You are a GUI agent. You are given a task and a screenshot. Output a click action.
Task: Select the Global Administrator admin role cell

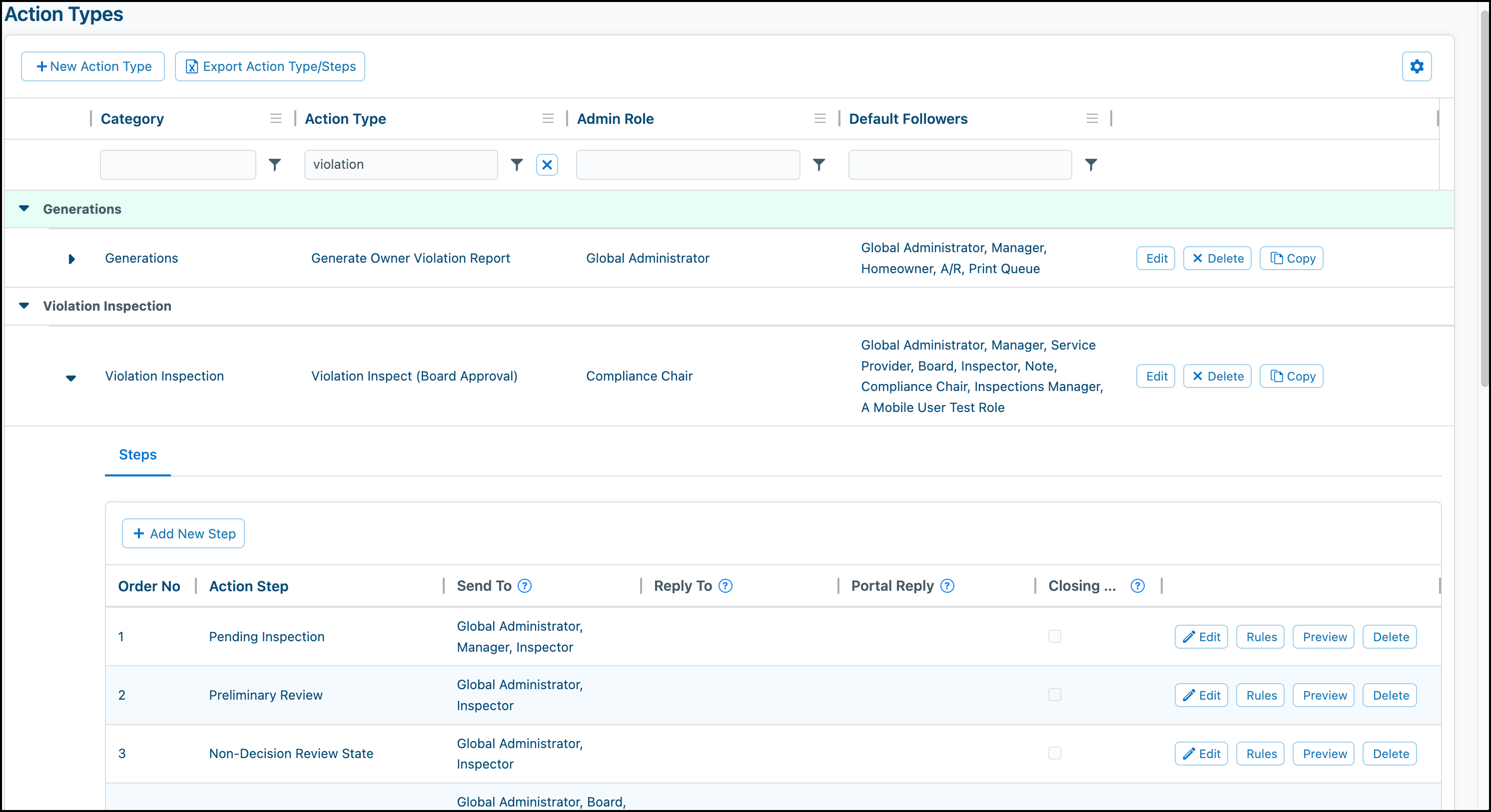(648, 259)
